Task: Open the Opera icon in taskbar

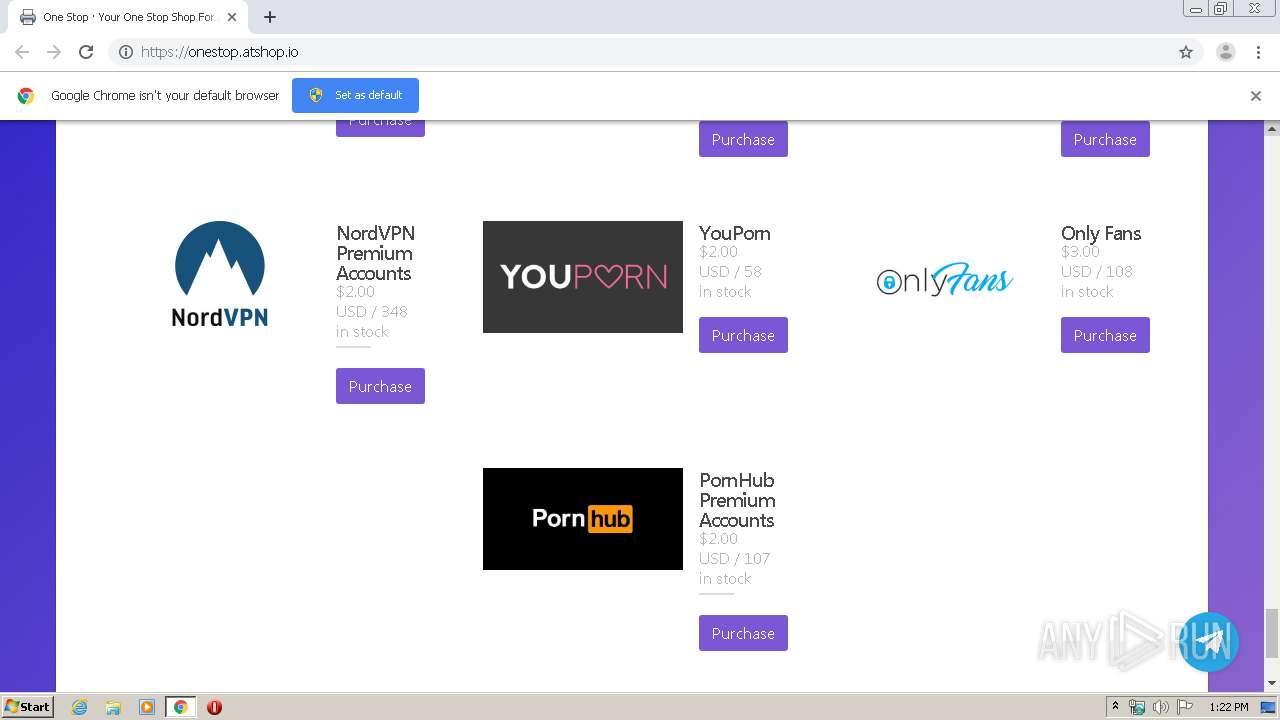Action: 214,707
